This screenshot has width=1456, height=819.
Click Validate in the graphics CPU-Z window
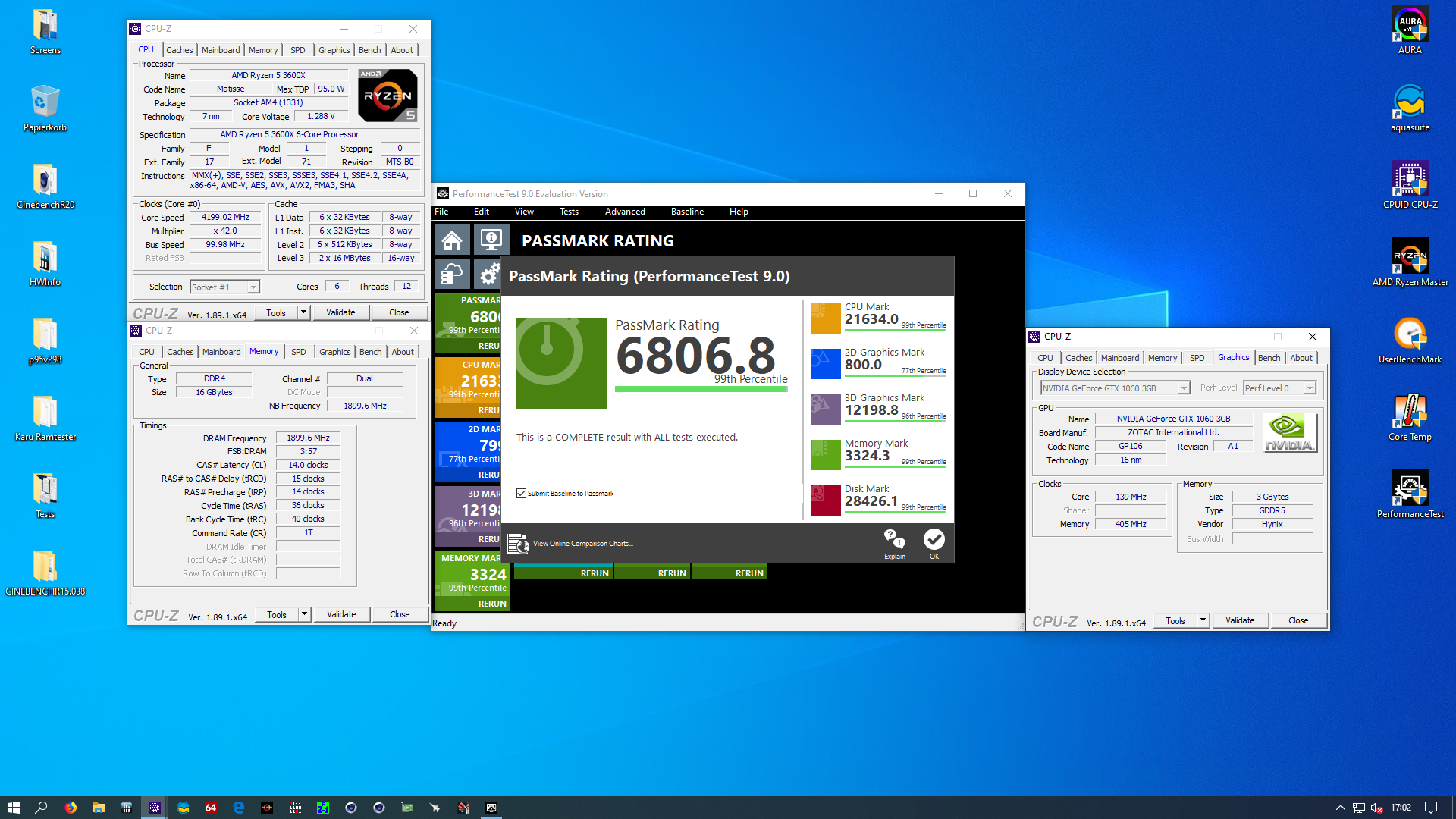click(1240, 620)
